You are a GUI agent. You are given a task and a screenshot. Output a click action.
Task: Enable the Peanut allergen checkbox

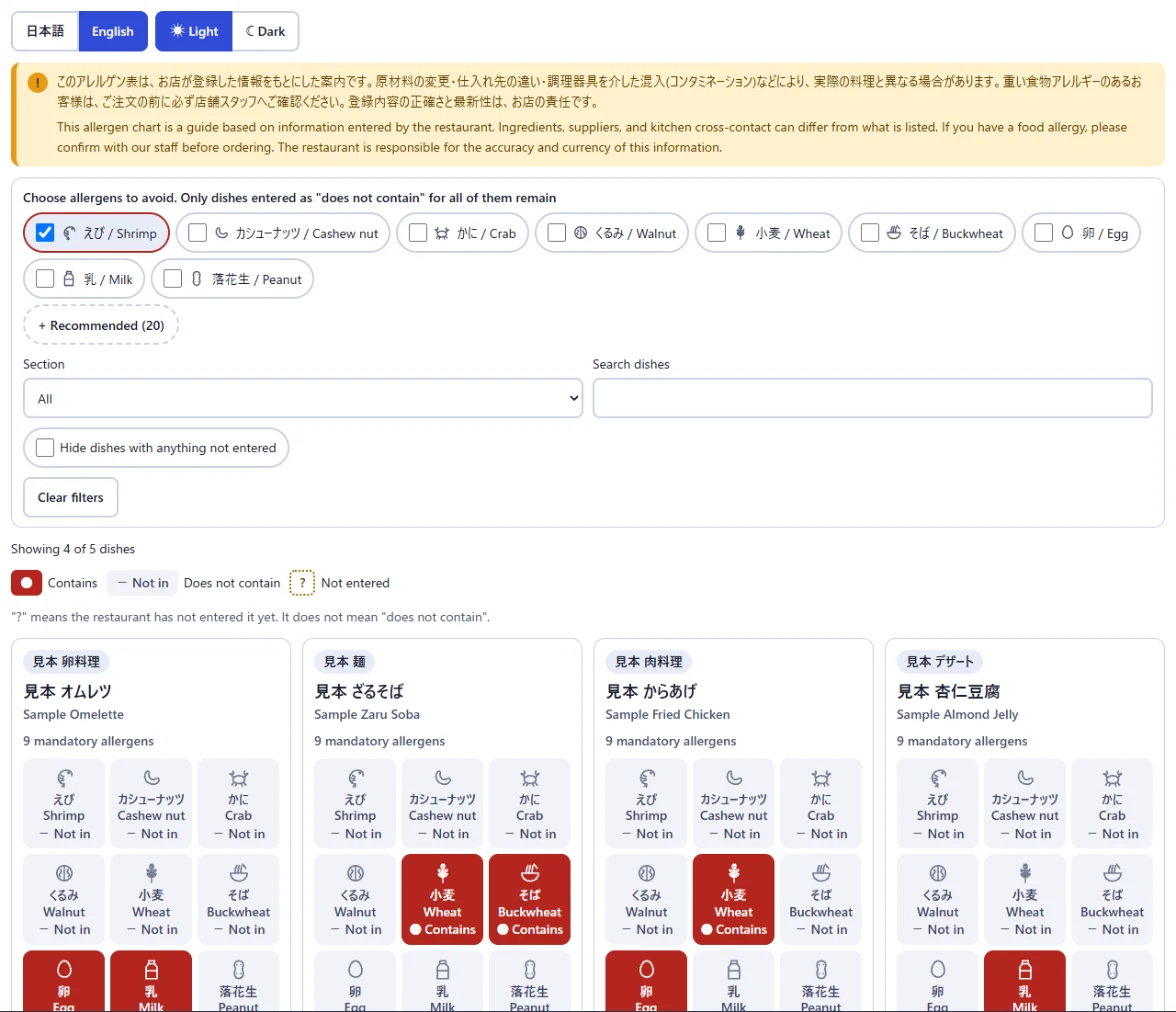click(x=172, y=279)
